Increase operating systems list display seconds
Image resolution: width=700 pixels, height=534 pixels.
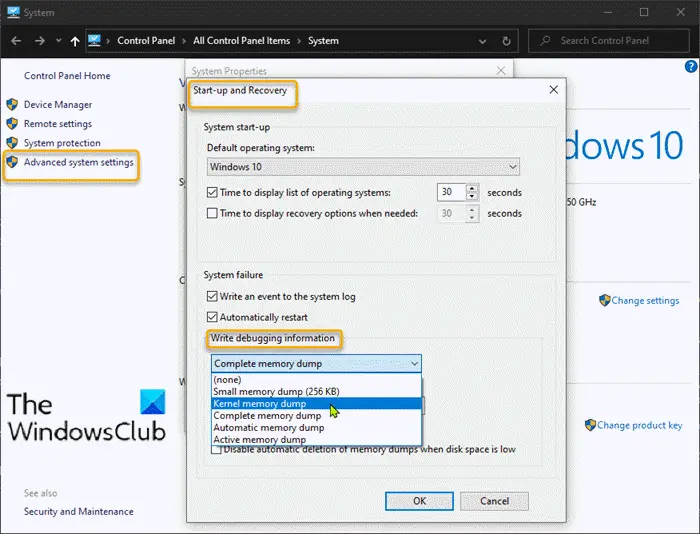(x=472, y=188)
